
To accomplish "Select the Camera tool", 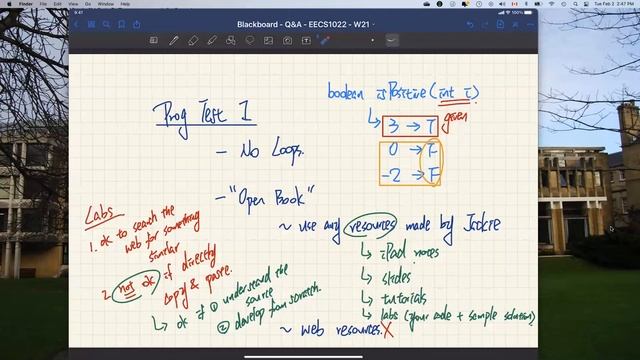I will pyautogui.click(x=287, y=40).
